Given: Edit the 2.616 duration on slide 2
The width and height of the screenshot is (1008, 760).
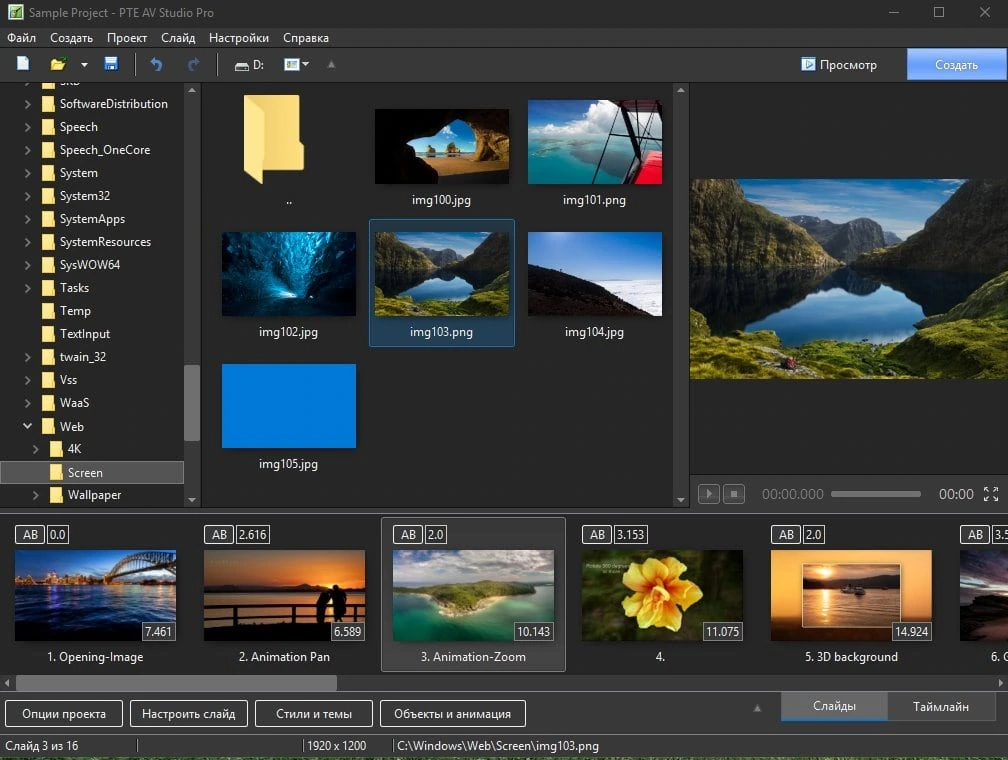Looking at the screenshot, I should click(253, 534).
